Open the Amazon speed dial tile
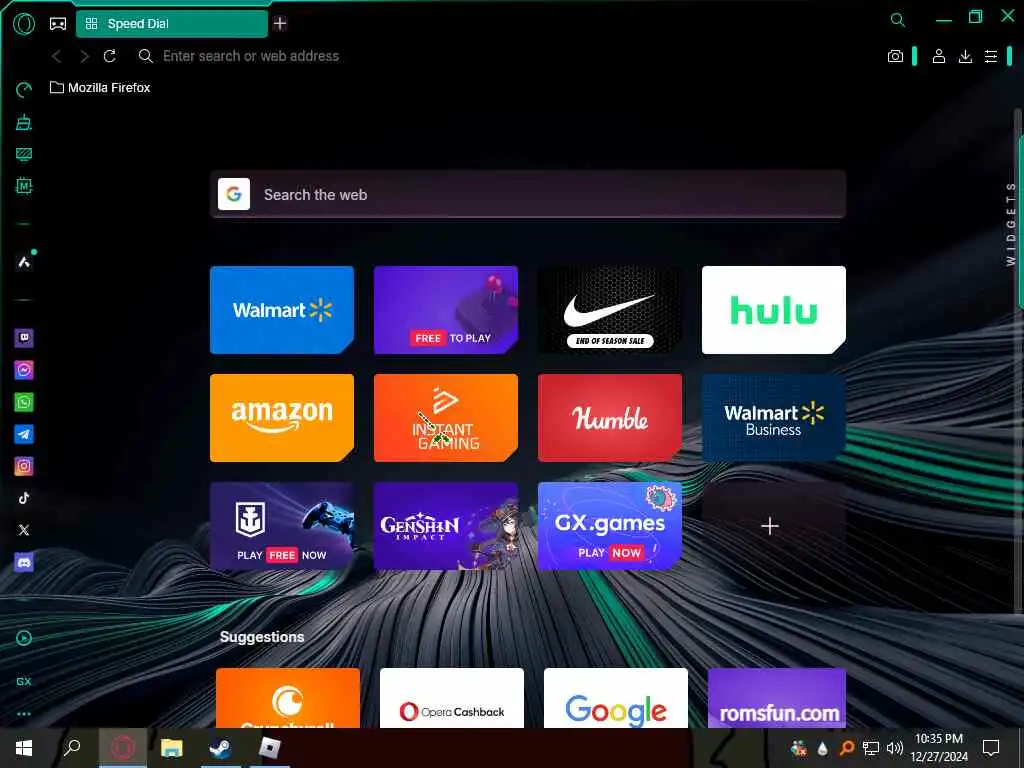 click(282, 418)
